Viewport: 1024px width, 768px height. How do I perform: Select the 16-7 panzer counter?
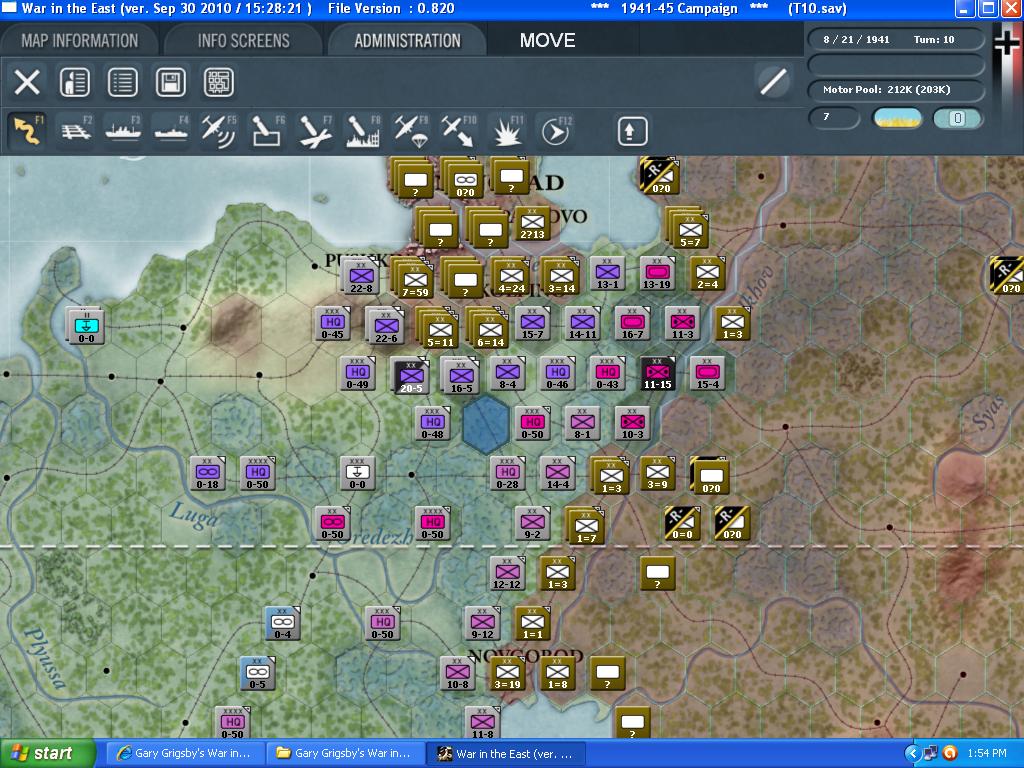(x=632, y=324)
